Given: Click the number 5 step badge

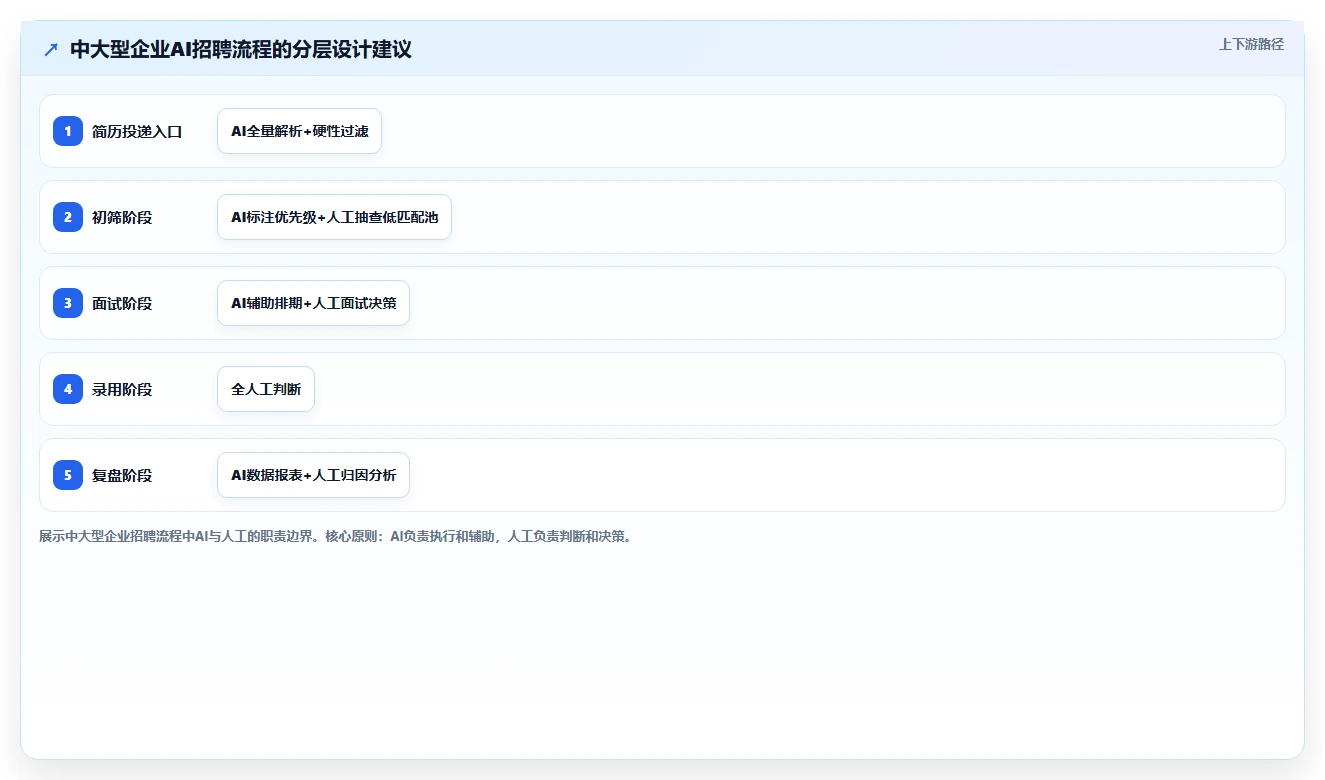Looking at the screenshot, I should (68, 475).
